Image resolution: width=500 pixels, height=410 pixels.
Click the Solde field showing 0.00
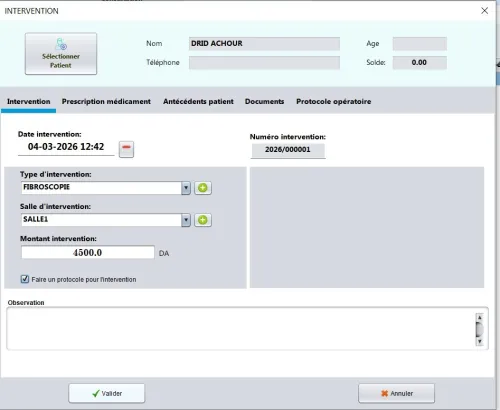pos(420,63)
